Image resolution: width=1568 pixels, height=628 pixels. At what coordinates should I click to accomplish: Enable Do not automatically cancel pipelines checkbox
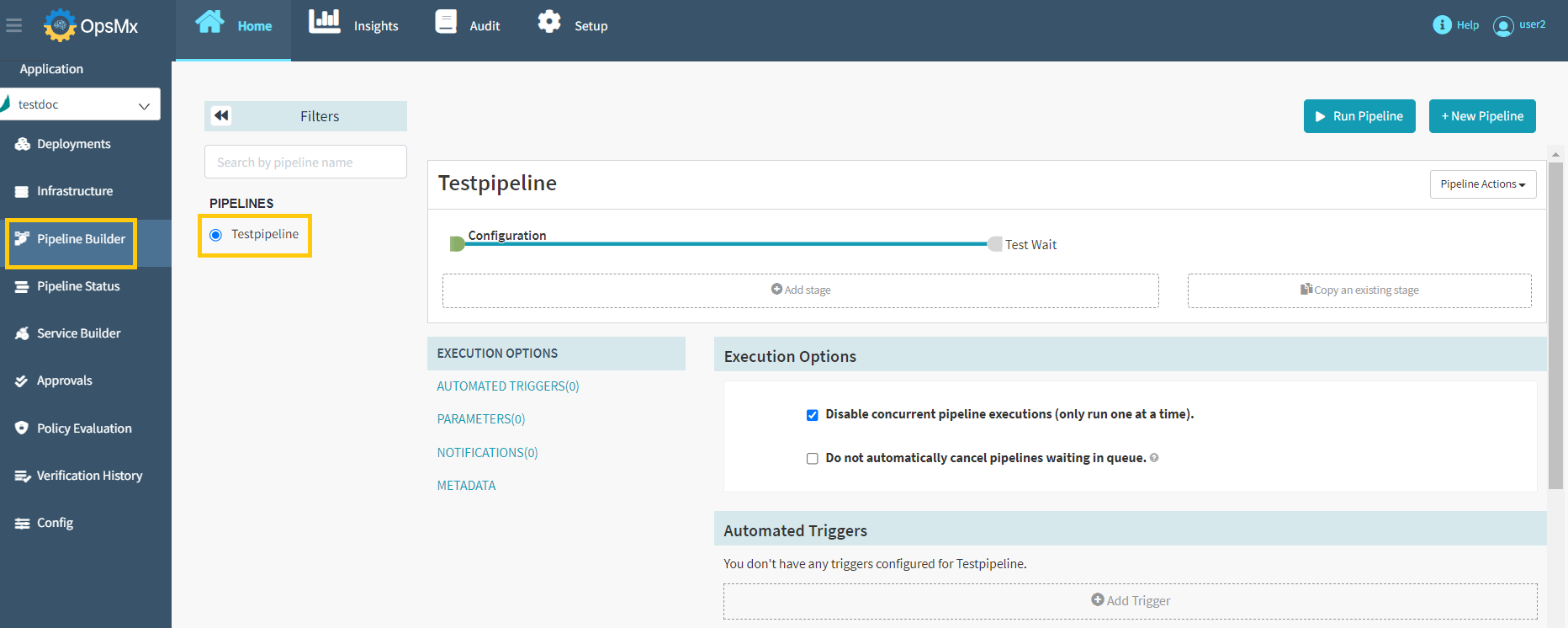click(813, 459)
